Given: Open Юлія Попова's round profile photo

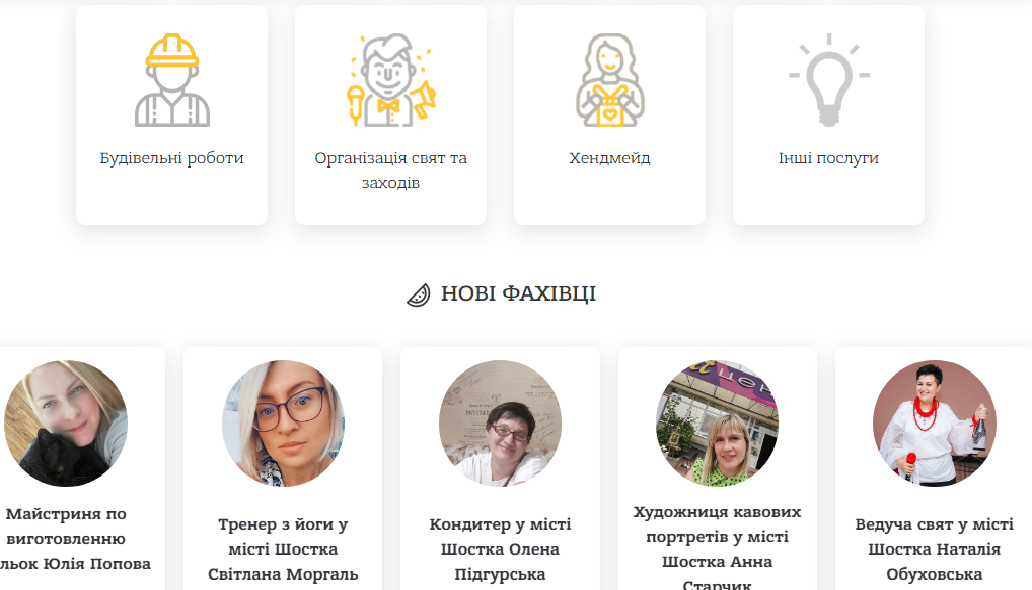Looking at the screenshot, I should [66, 423].
